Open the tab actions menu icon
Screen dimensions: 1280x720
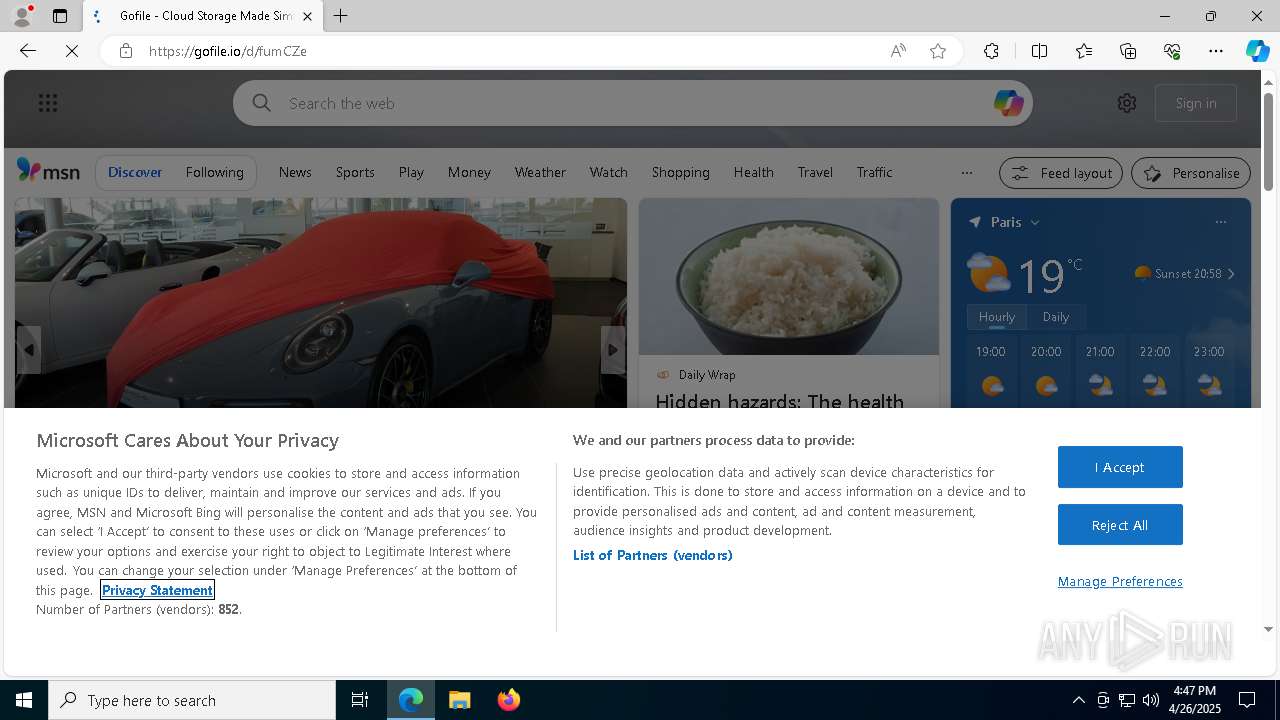pos(60,16)
